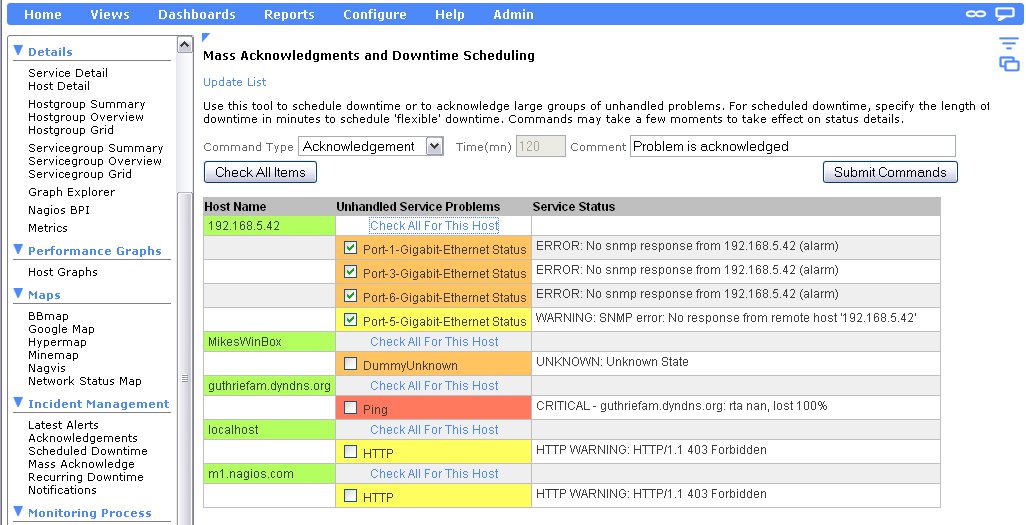
Task: Open the Configure menu
Action: pos(375,14)
